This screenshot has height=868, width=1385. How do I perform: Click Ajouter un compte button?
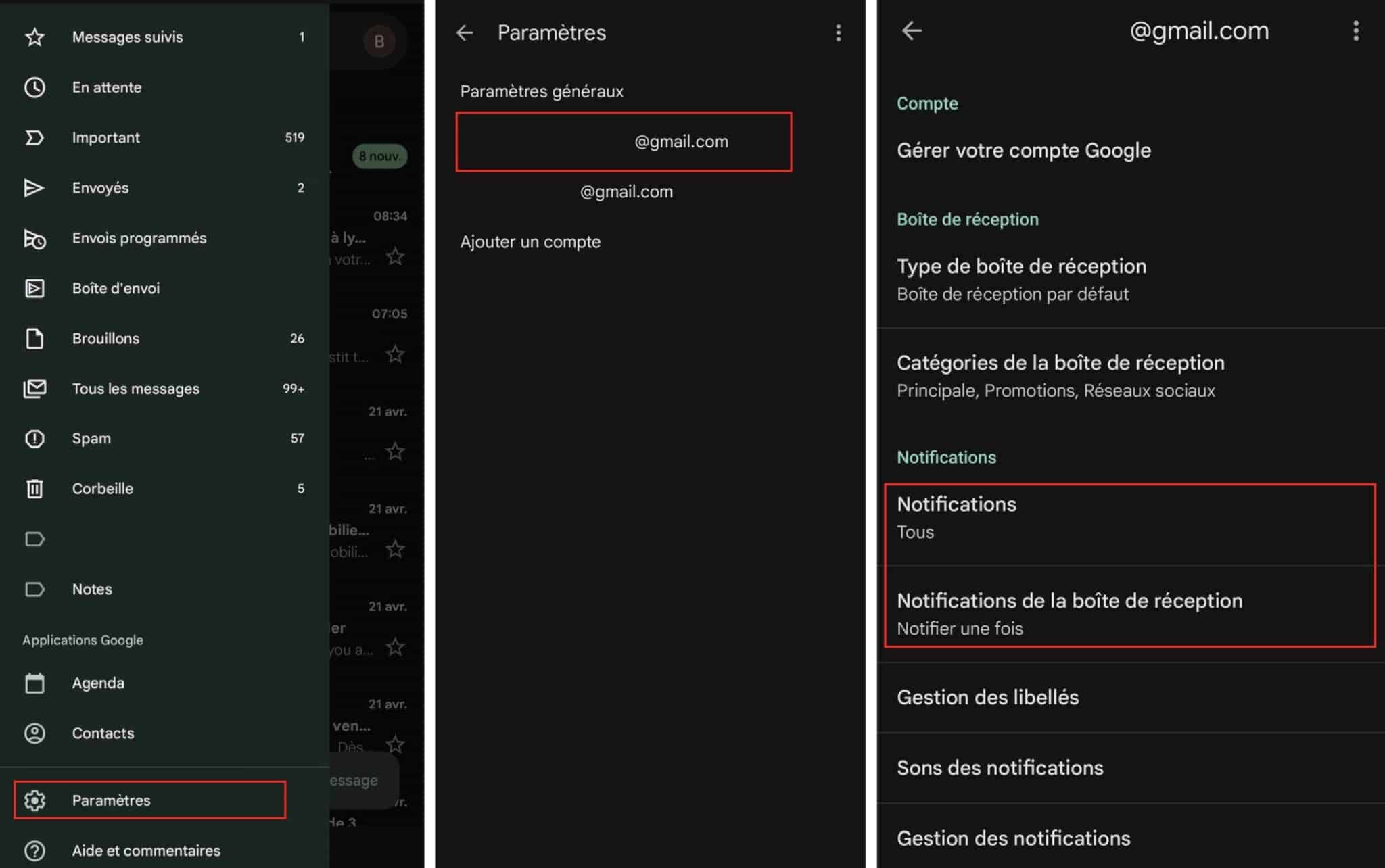530,241
